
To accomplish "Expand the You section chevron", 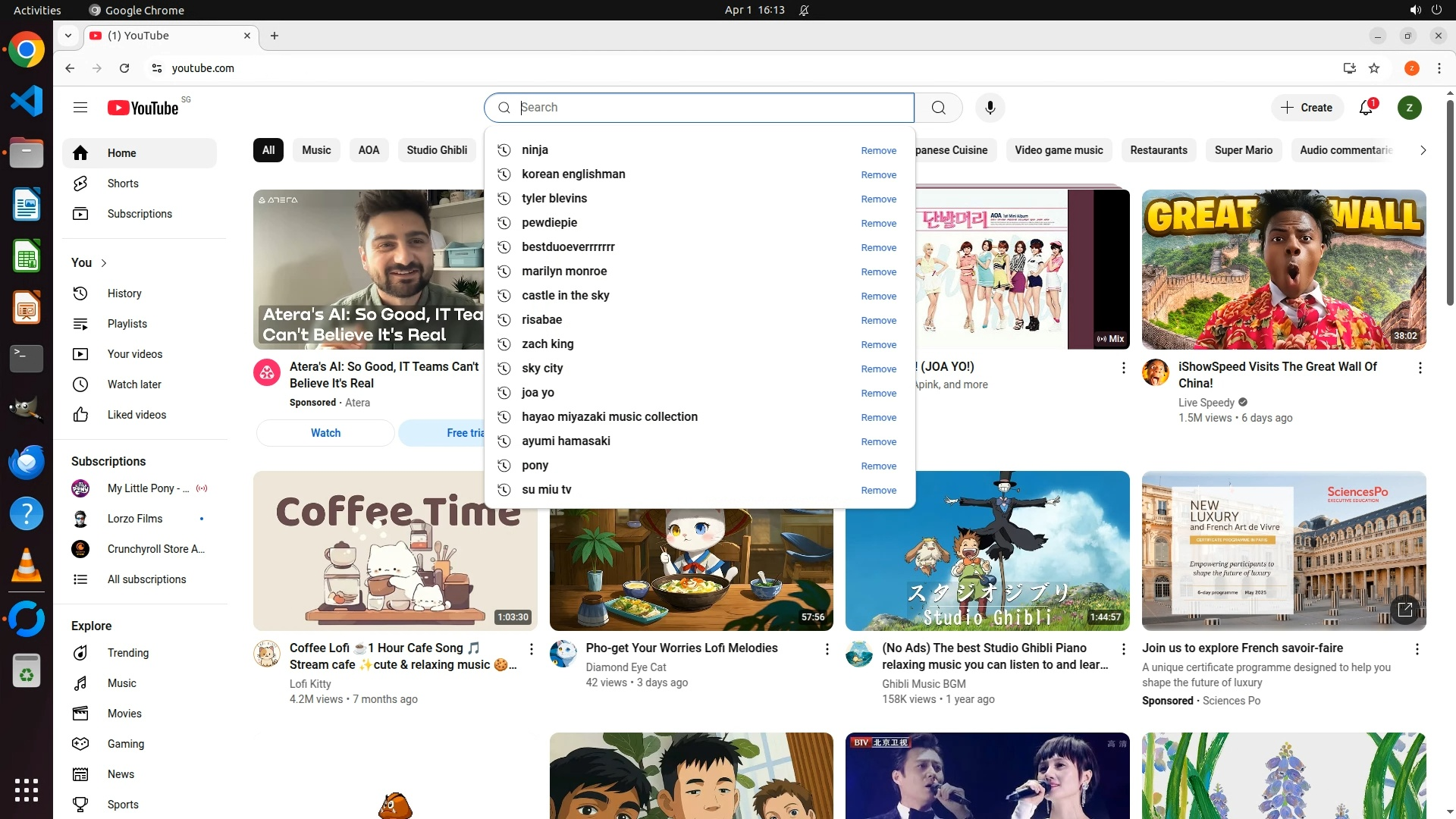I will coord(104,263).
